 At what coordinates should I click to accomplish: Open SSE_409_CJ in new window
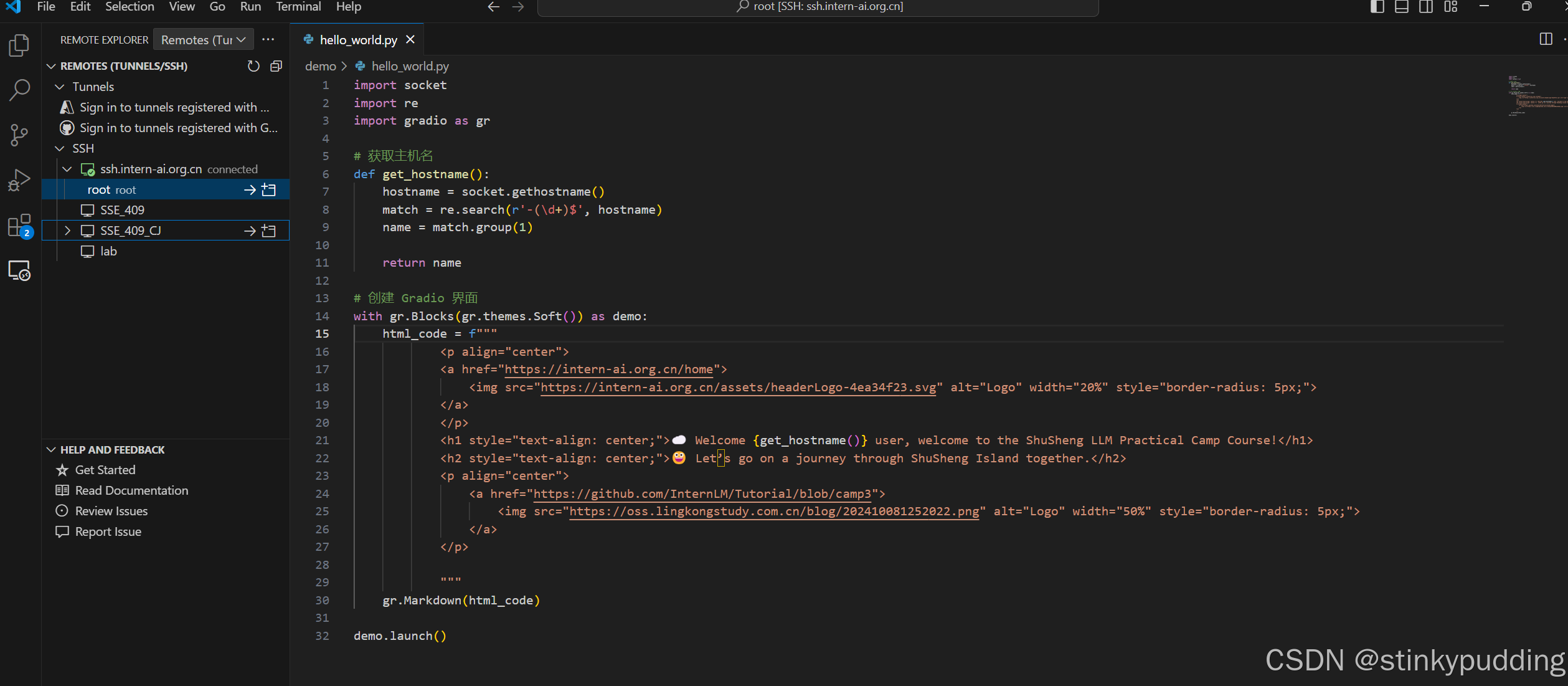tap(269, 231)
